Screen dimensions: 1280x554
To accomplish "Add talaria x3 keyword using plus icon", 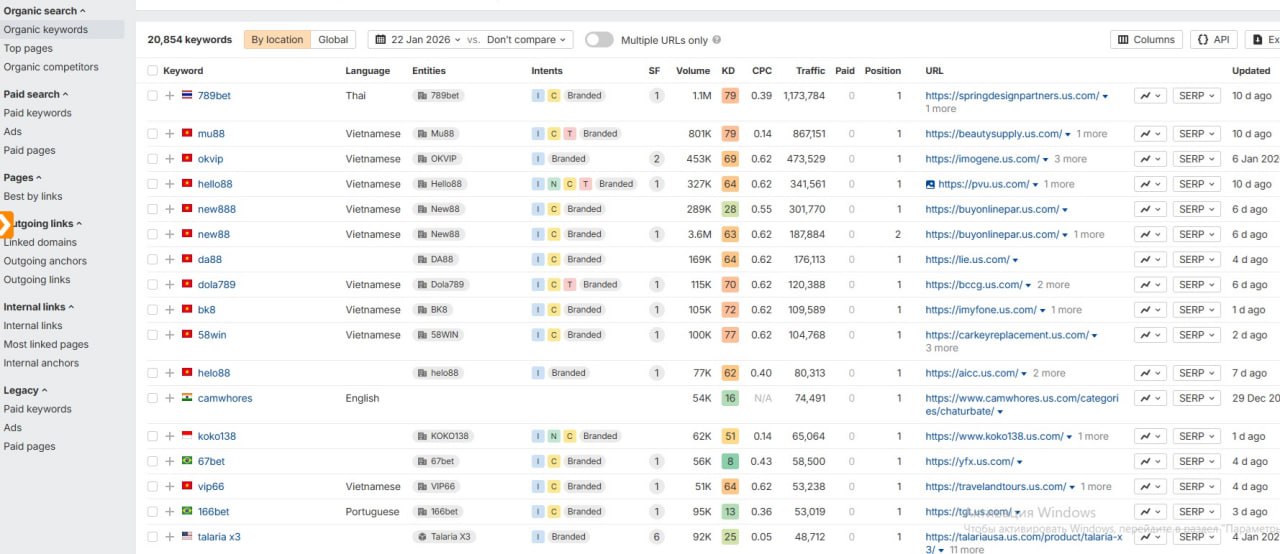I will click(x=170, y=537).
